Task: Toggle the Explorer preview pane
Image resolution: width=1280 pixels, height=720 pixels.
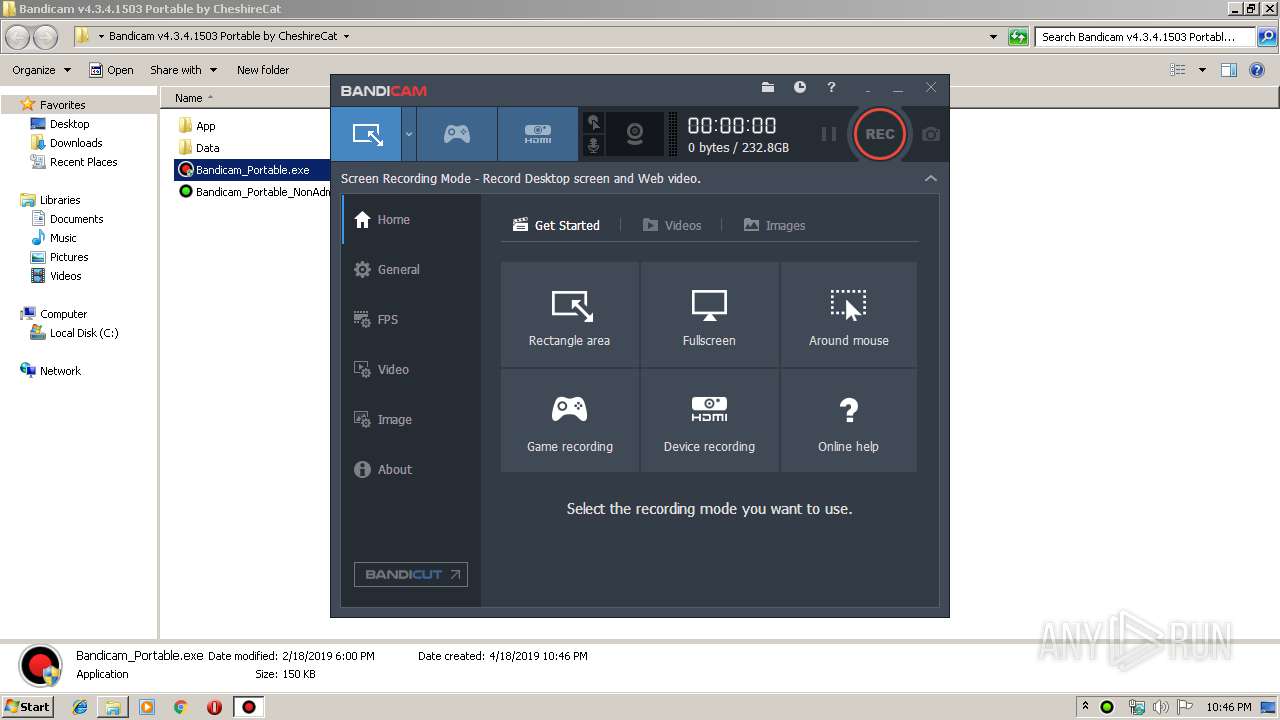Action: tap(1229, 70)
